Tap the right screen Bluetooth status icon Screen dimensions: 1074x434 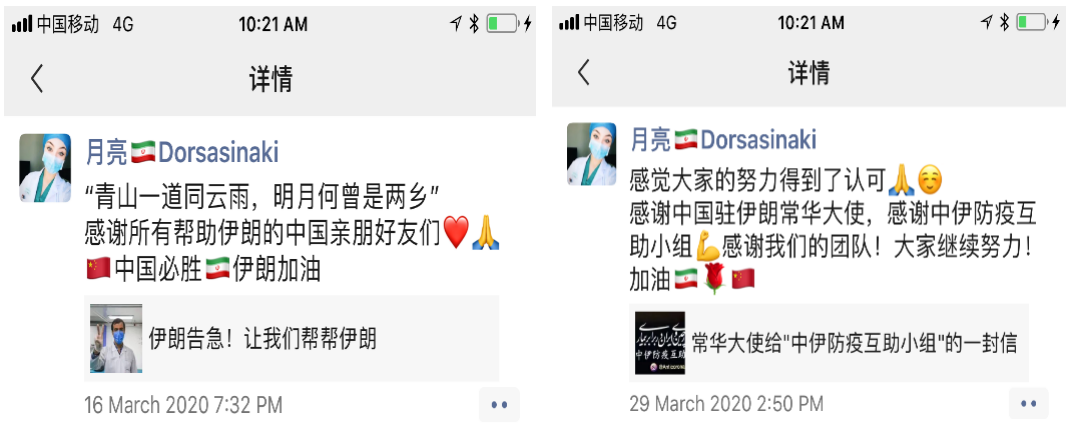coord(1003,23)
